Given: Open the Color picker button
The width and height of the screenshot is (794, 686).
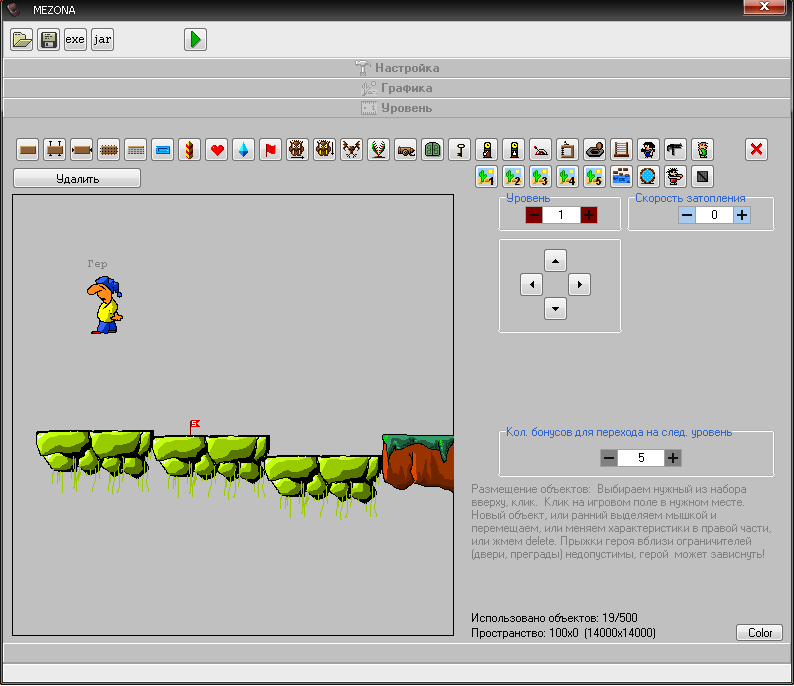Looking at the screenshot, I should point(760,633).
